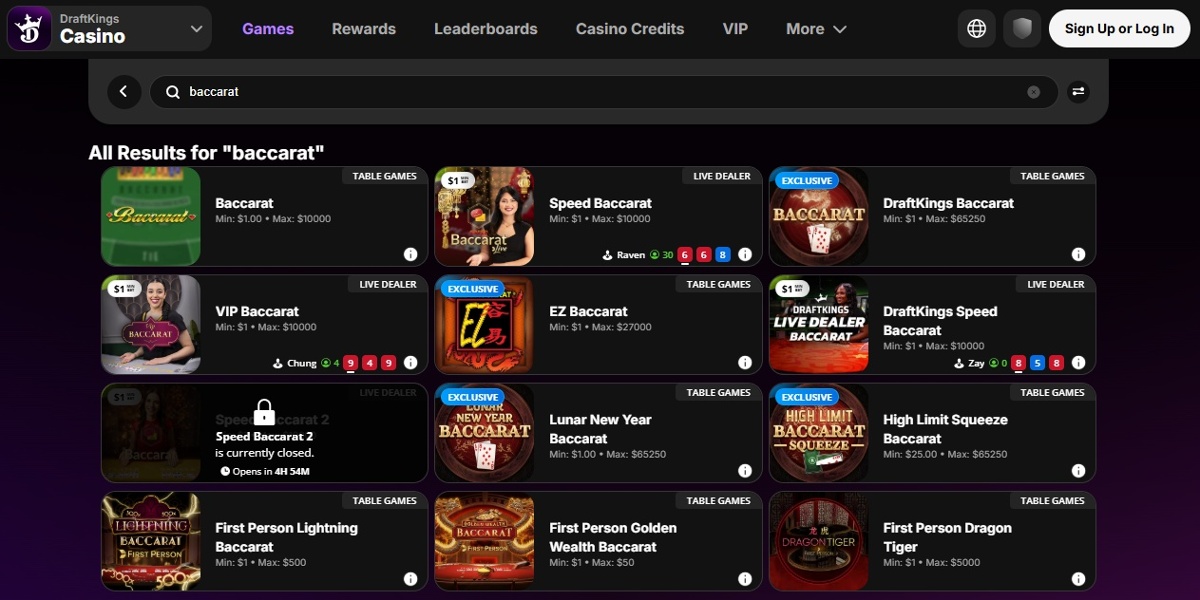Click dealer name Raven on Speed Baccarat
1200x600 pixels.
pos(631,255)
